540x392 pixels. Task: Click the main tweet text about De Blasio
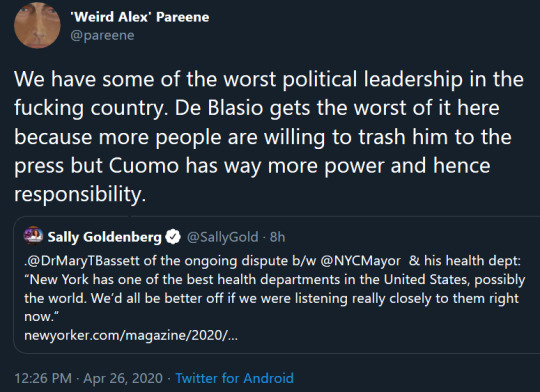point(269,137)
